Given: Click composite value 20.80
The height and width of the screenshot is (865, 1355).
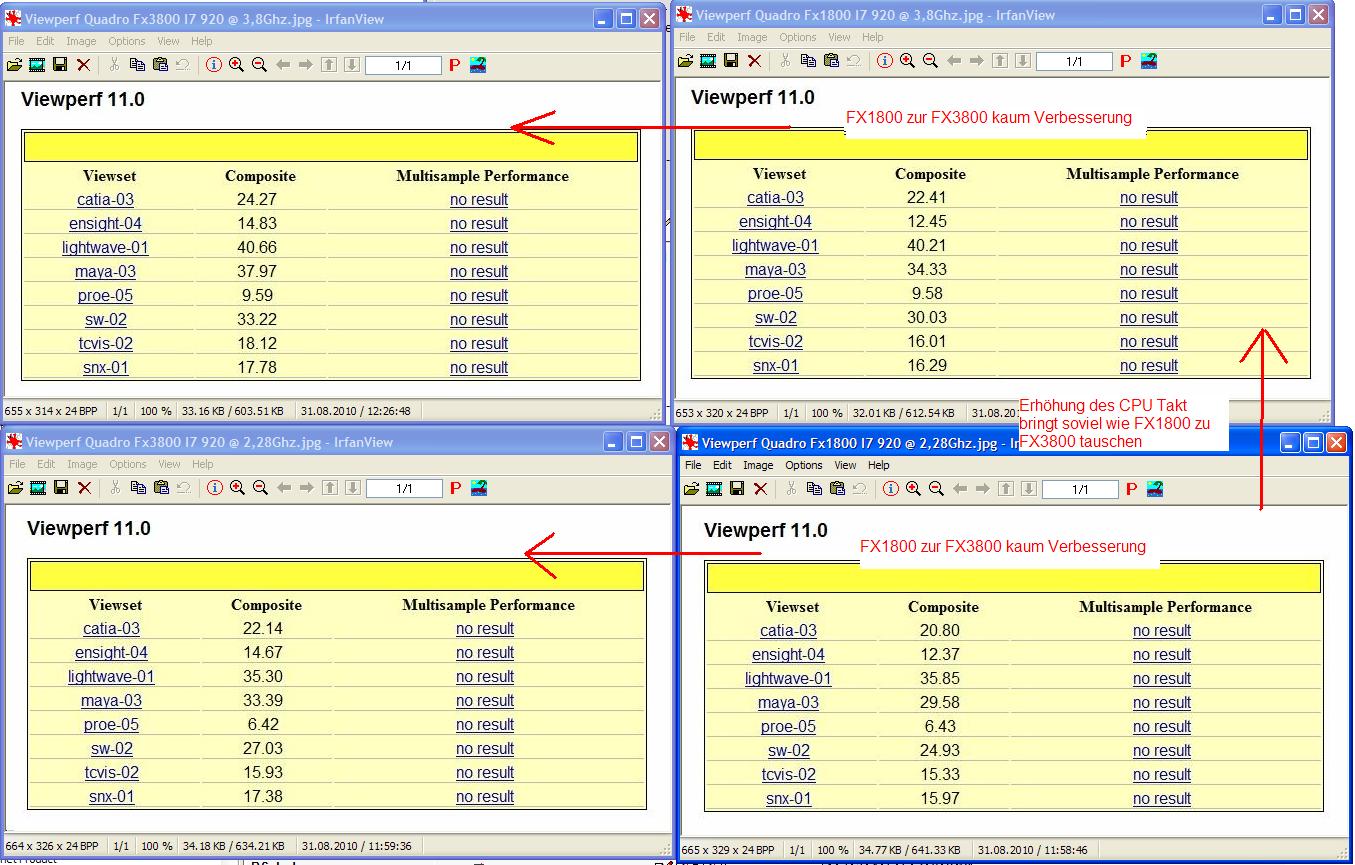Looking at the screenshot, I should pyautogui.click(x=940, y=630).
